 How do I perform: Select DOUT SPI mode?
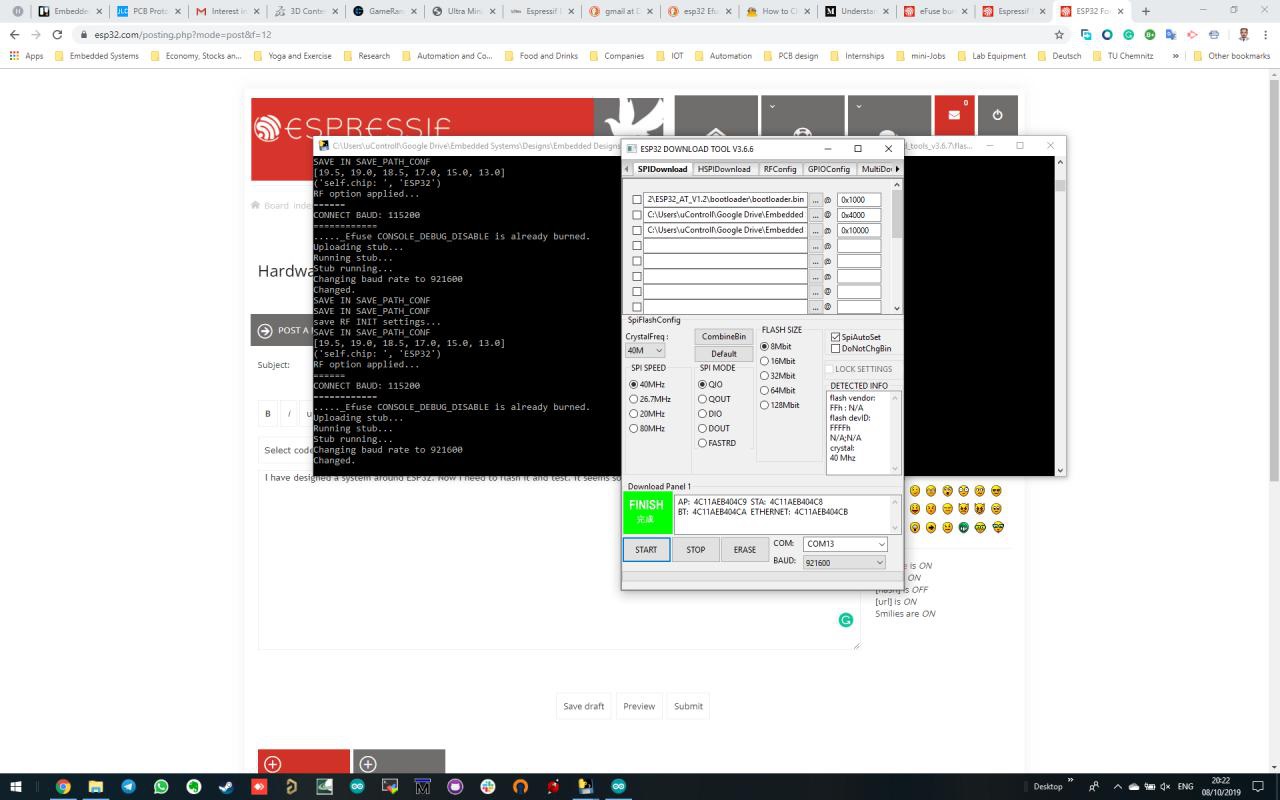(702, 428)
